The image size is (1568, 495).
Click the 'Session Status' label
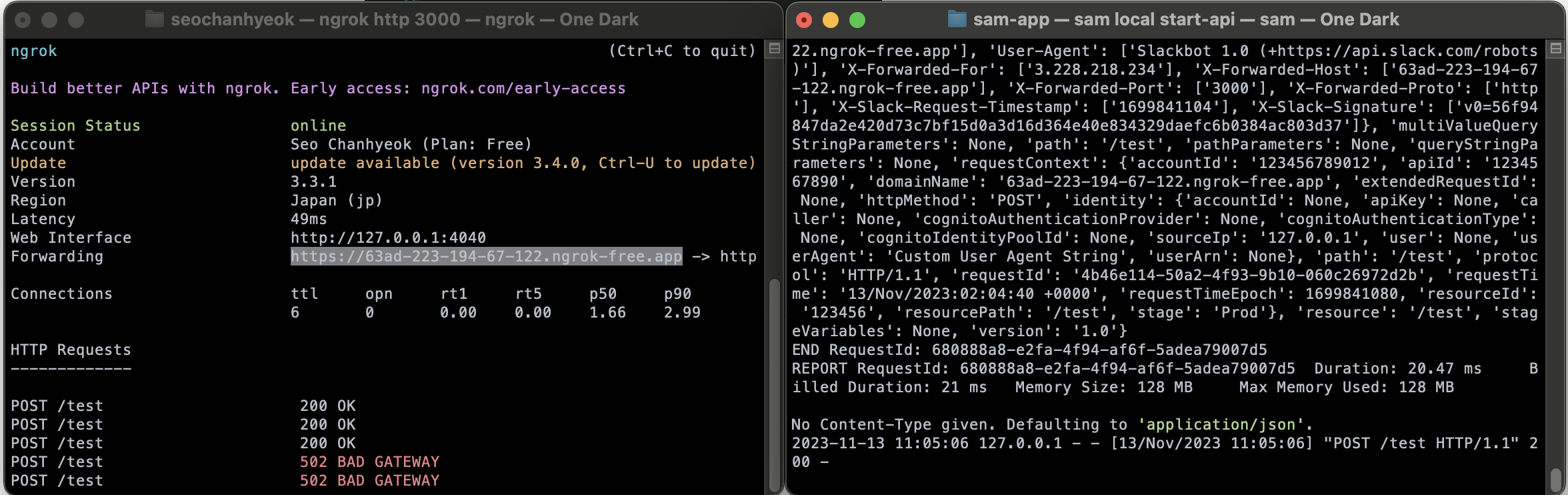[75, 125]
